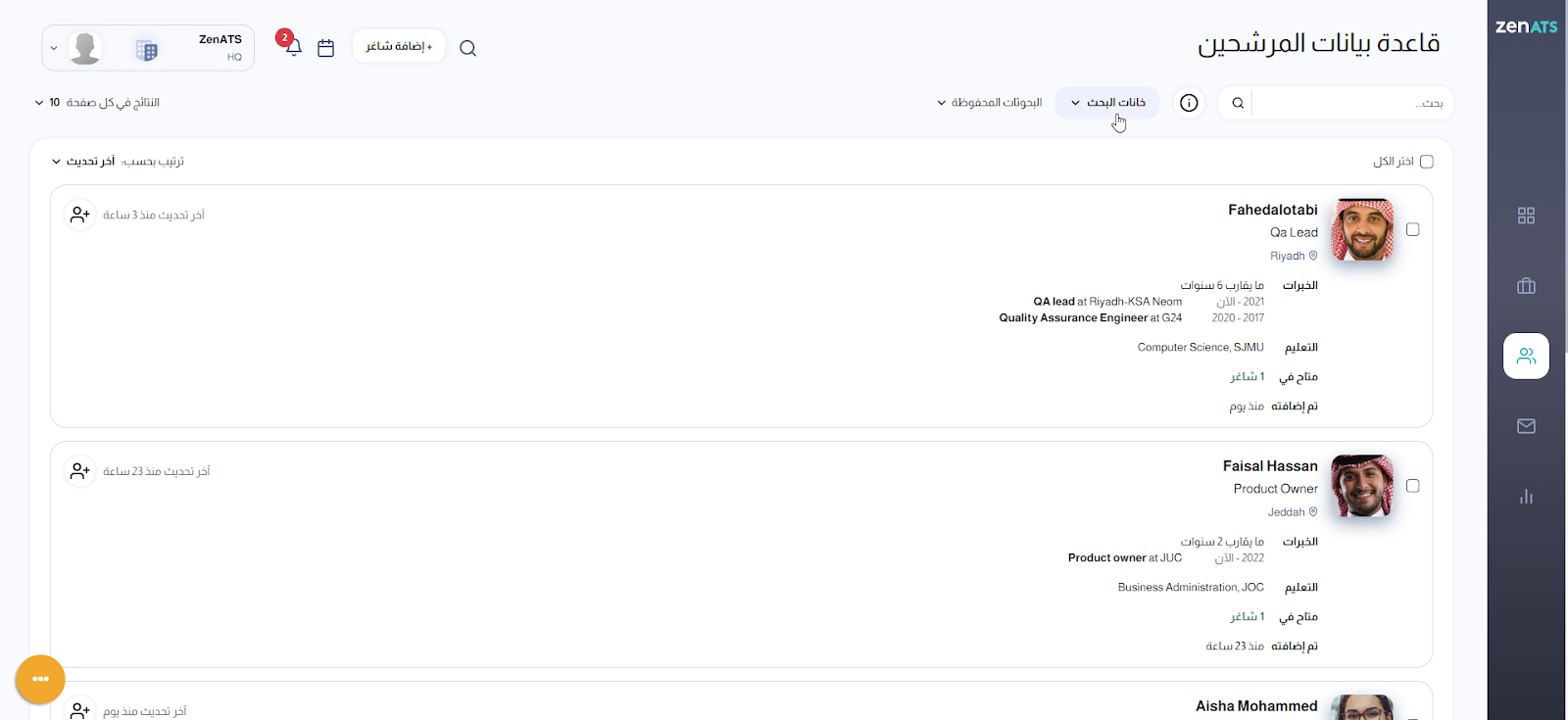Viewport: 1568px width, 720px height.
Task: Click the ZenATS HQ building icon
Action: pyautogui.click(x=147, y=49)
